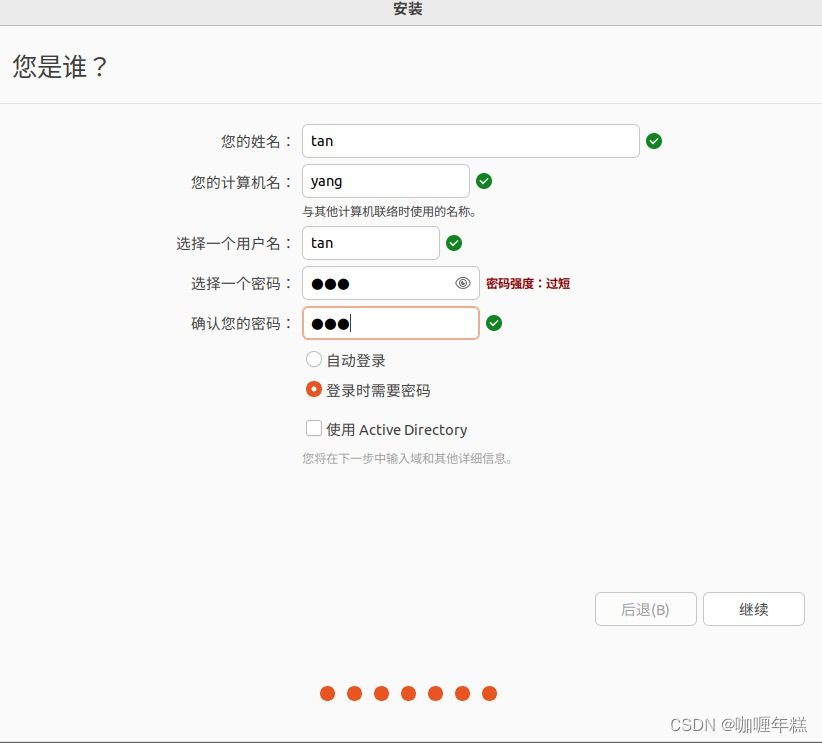Click the 后退(B) button
This screenshot has width=822, height=743.
[645, 609]
